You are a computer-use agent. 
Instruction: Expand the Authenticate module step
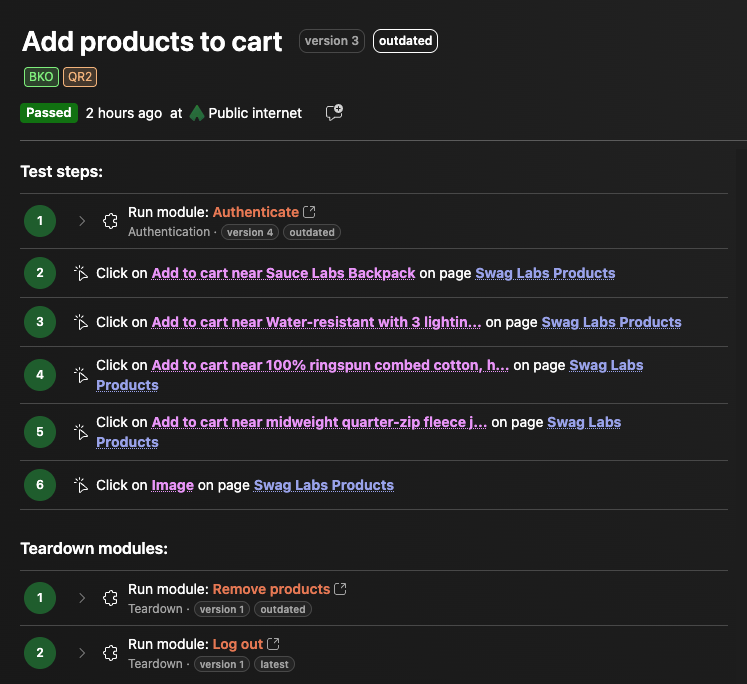point(82,221)
